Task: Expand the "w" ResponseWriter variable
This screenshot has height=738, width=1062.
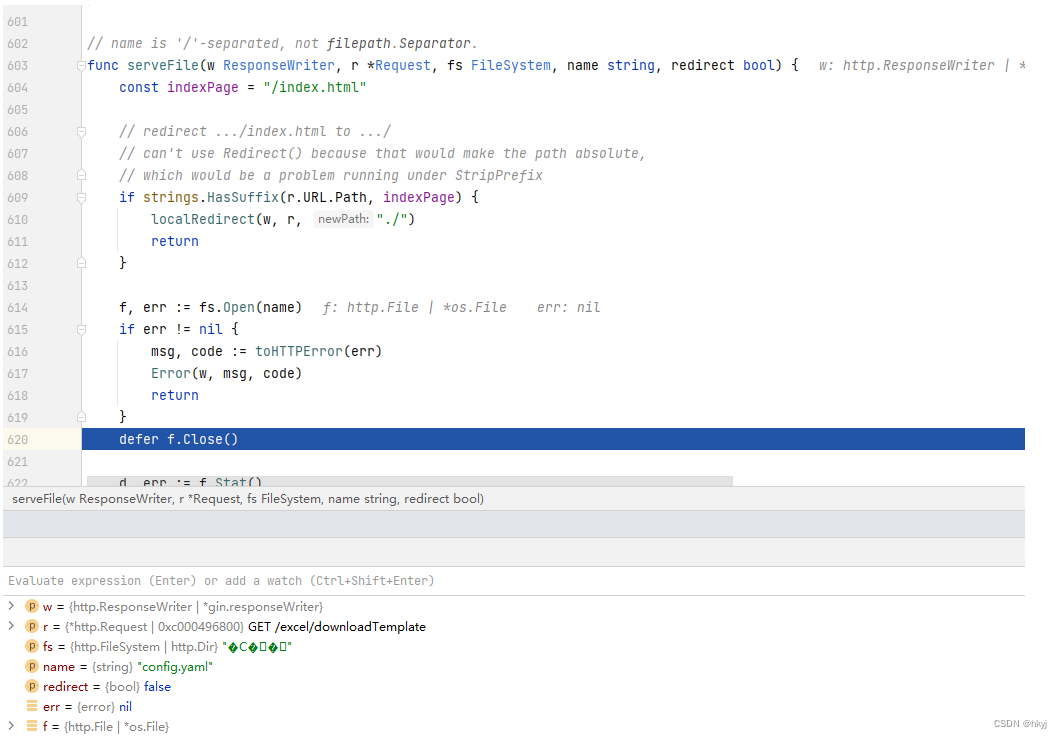Action: tap(10, 606)
